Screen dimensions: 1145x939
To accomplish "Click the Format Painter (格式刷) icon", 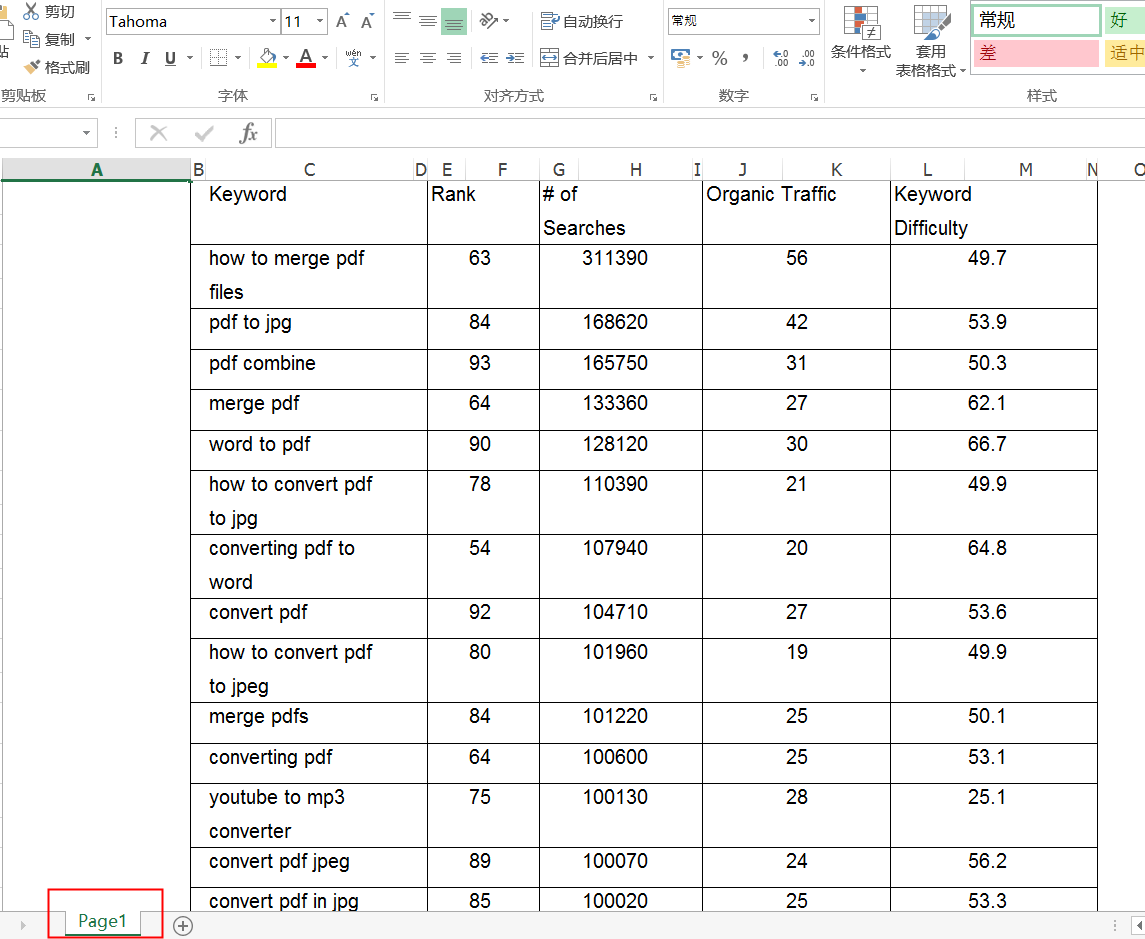I will point(32,67).
